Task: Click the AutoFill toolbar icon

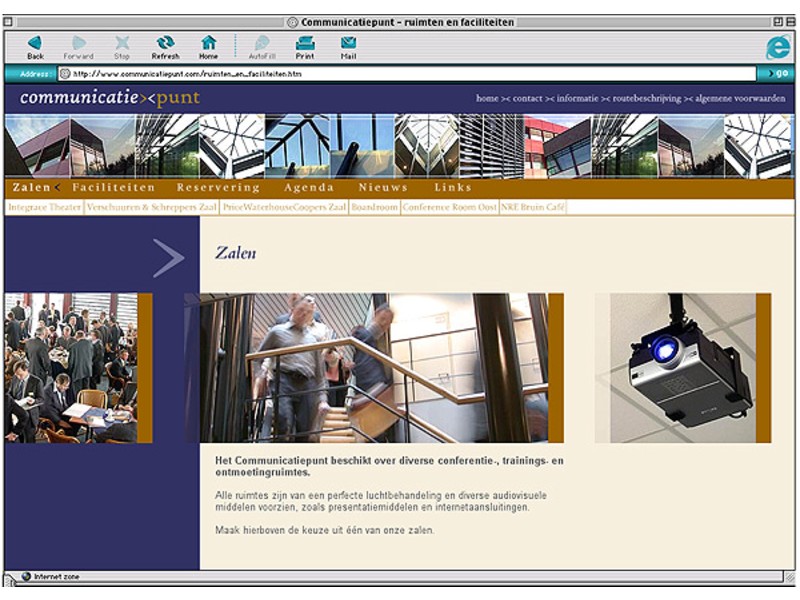Action: click(x=262, y=43)
